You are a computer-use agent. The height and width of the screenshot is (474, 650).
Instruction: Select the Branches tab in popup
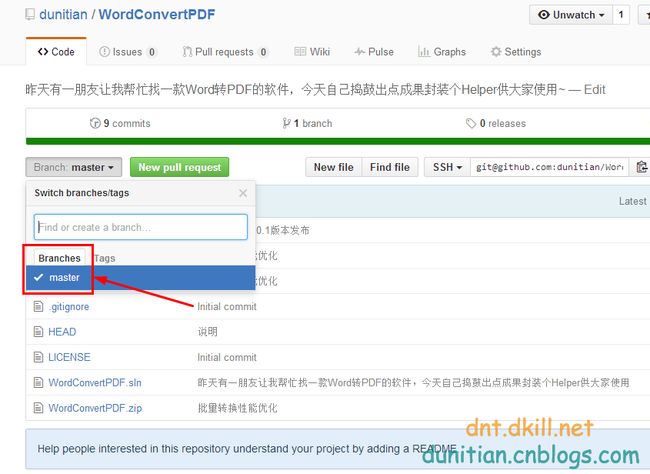coord(59,258)
